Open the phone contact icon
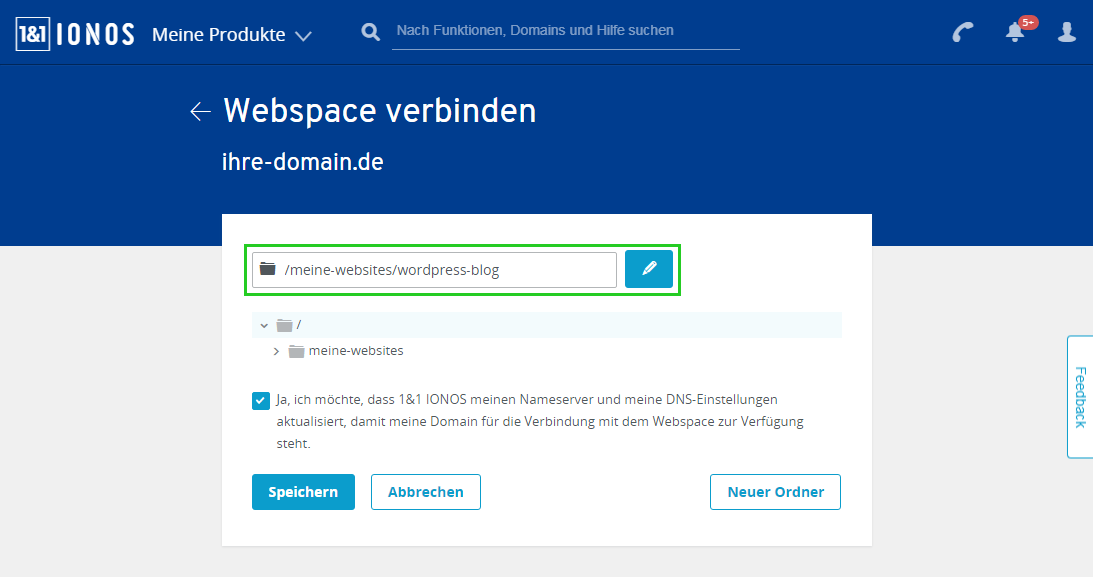The height and width of the screenshot is (577, 1093). click(963, 32)
